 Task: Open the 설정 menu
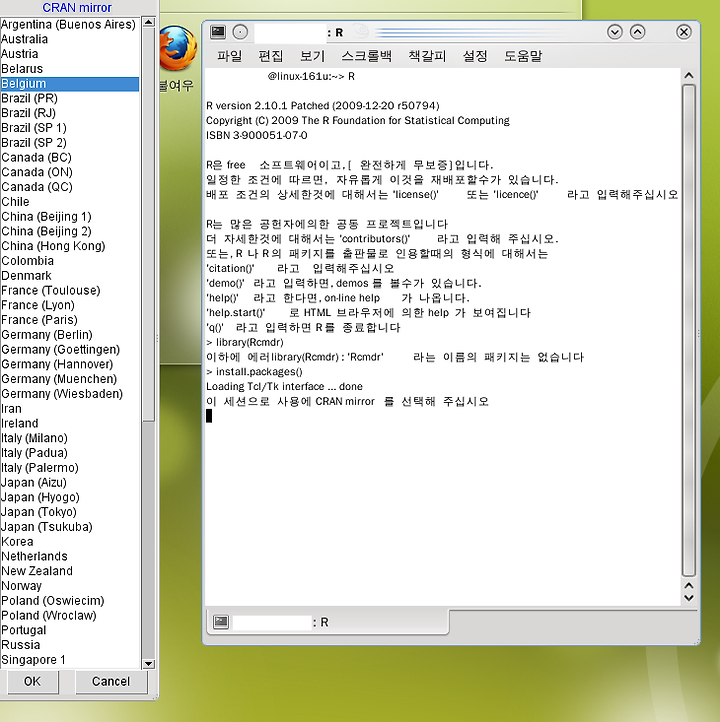coord(475,56)
